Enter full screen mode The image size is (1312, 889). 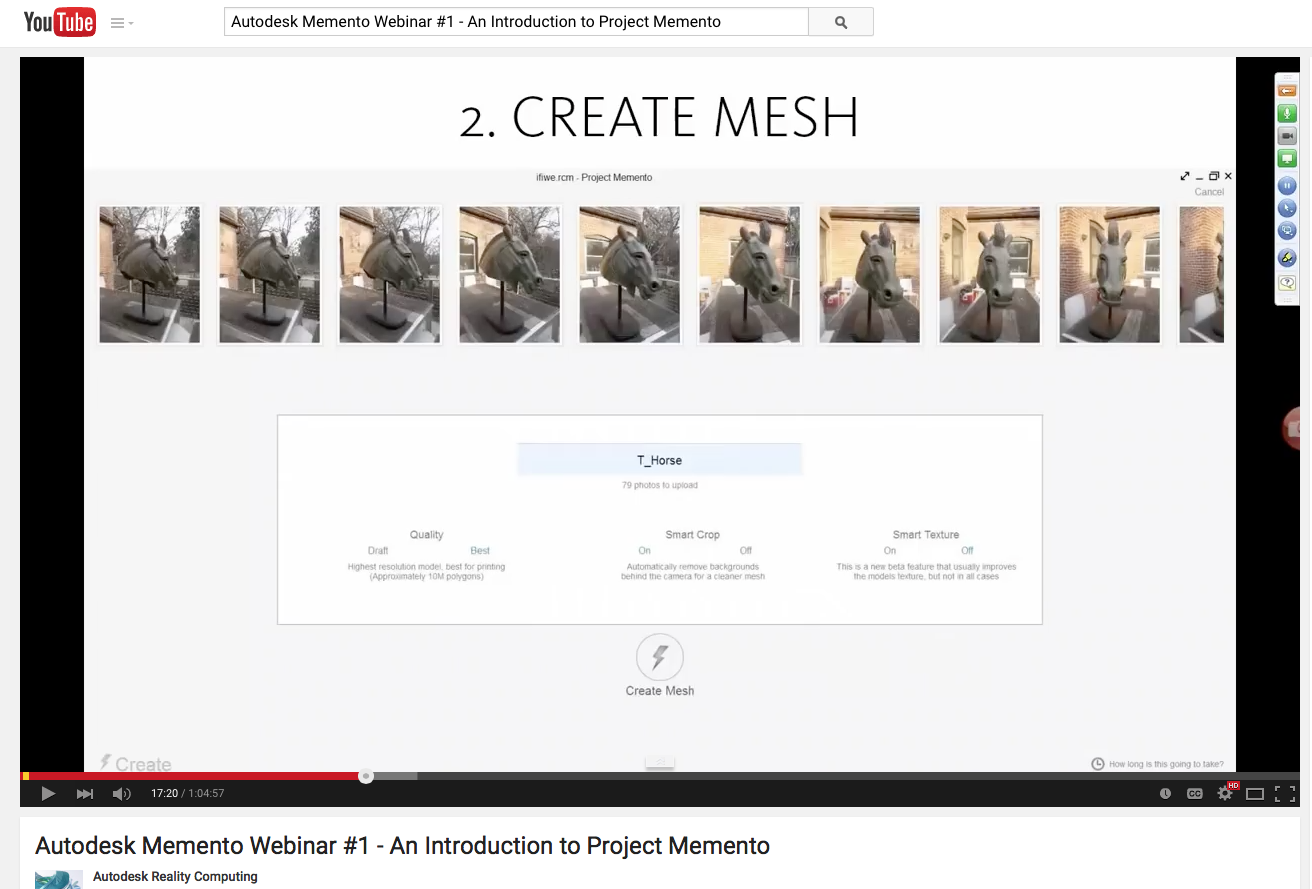tap(1285, 794)
